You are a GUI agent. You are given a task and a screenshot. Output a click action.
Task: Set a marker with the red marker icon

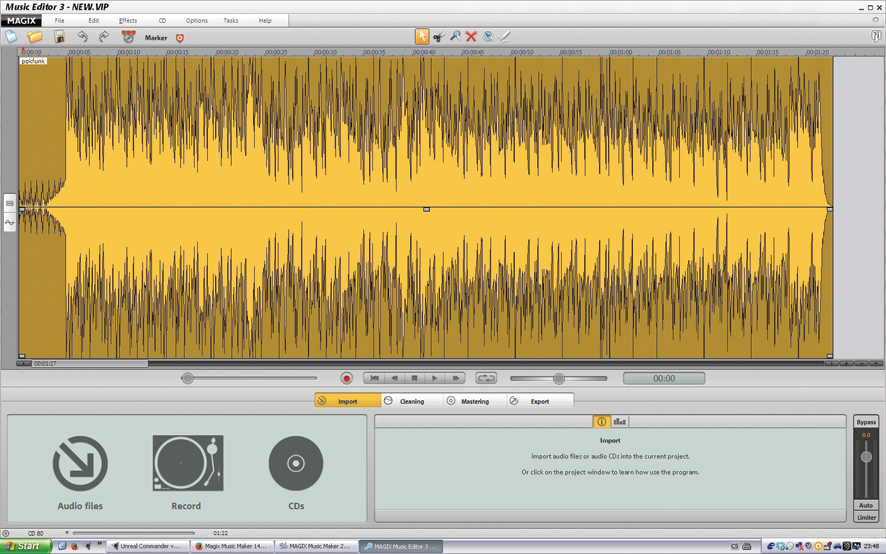pyautogui.click(x=180, y=38)
